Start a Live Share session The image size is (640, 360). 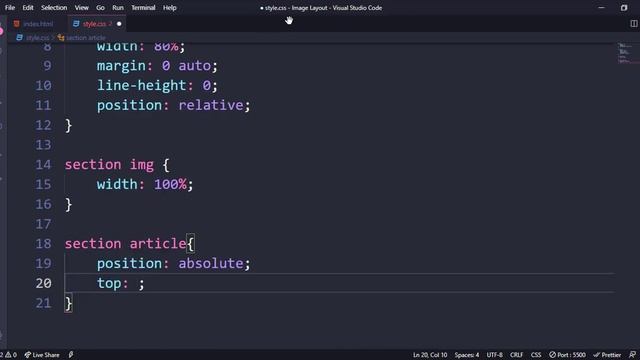click(x=42, y=355)
